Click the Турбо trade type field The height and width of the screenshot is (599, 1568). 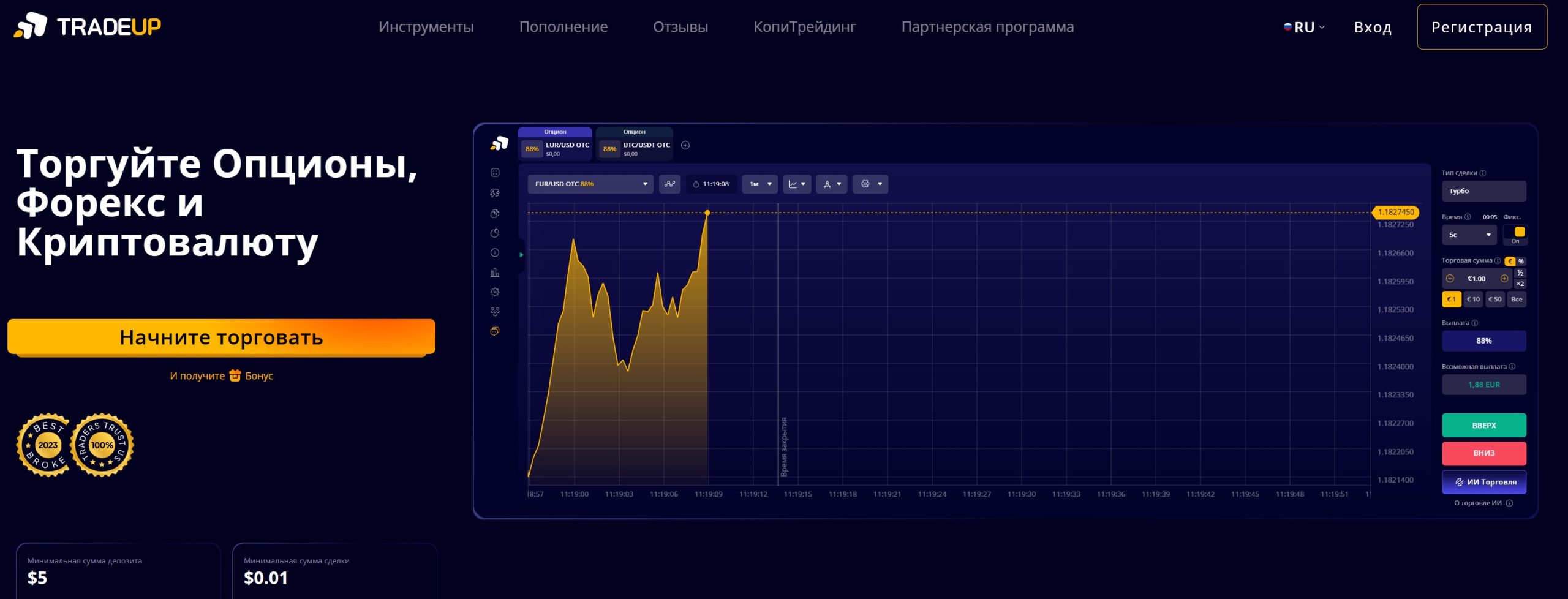[1483, 191]
